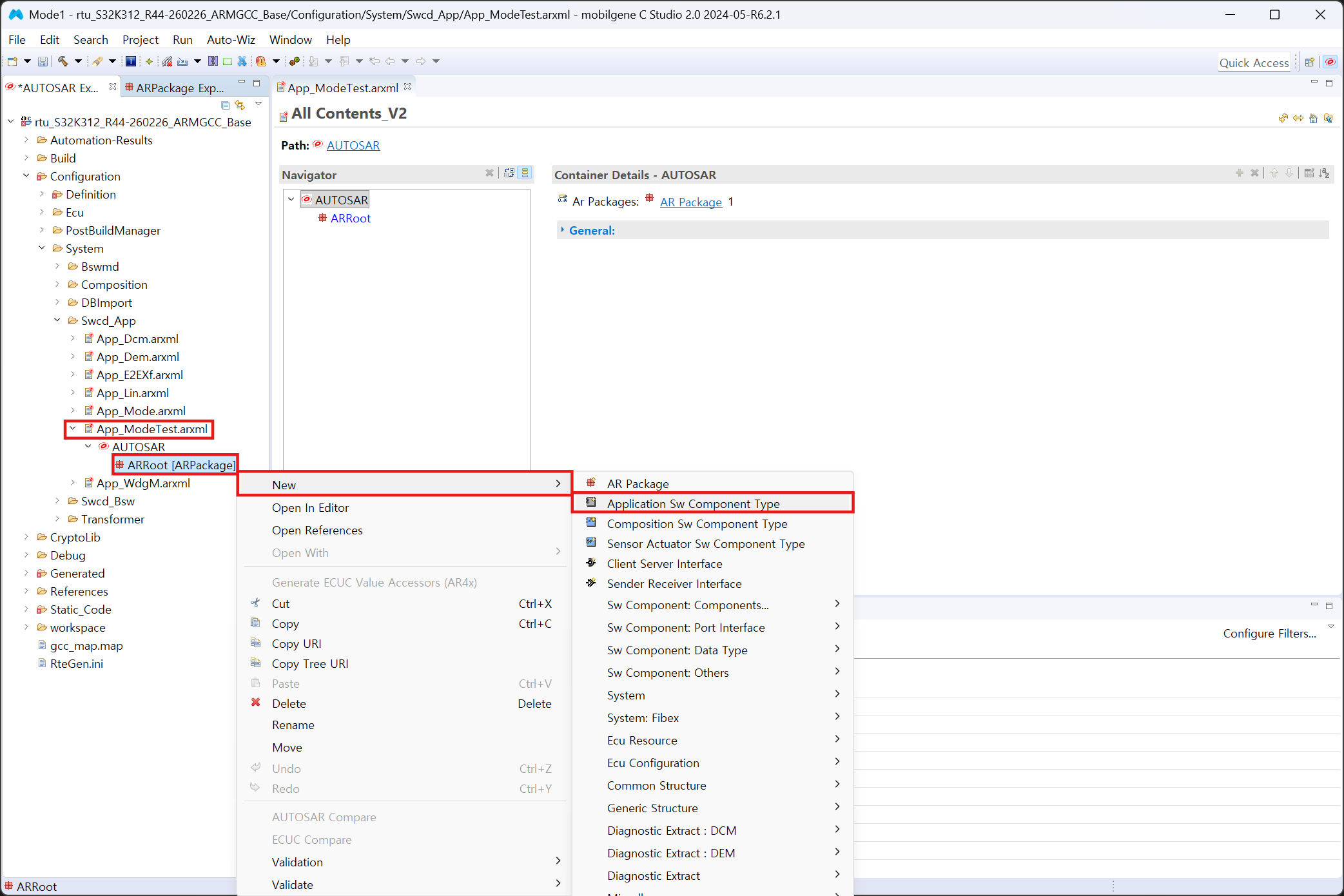Click the expand tree icon in Navigator header
This screenshot has width=1344, height=896.
(509, 173)
